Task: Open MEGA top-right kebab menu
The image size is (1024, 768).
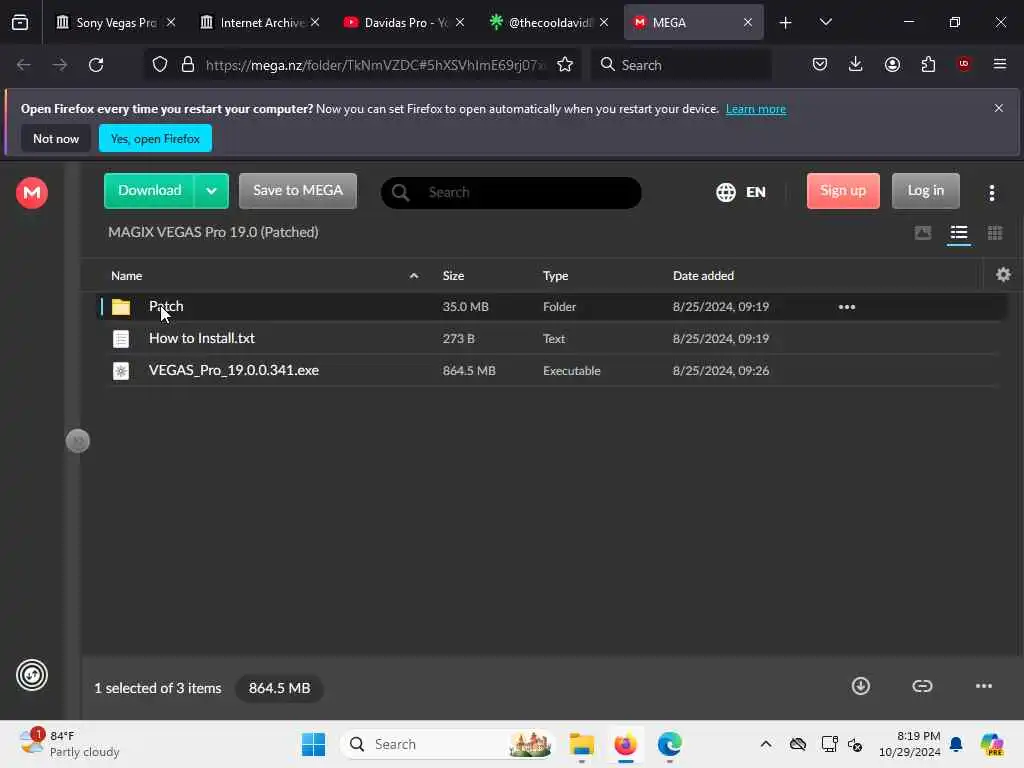Action: point(991,192)
